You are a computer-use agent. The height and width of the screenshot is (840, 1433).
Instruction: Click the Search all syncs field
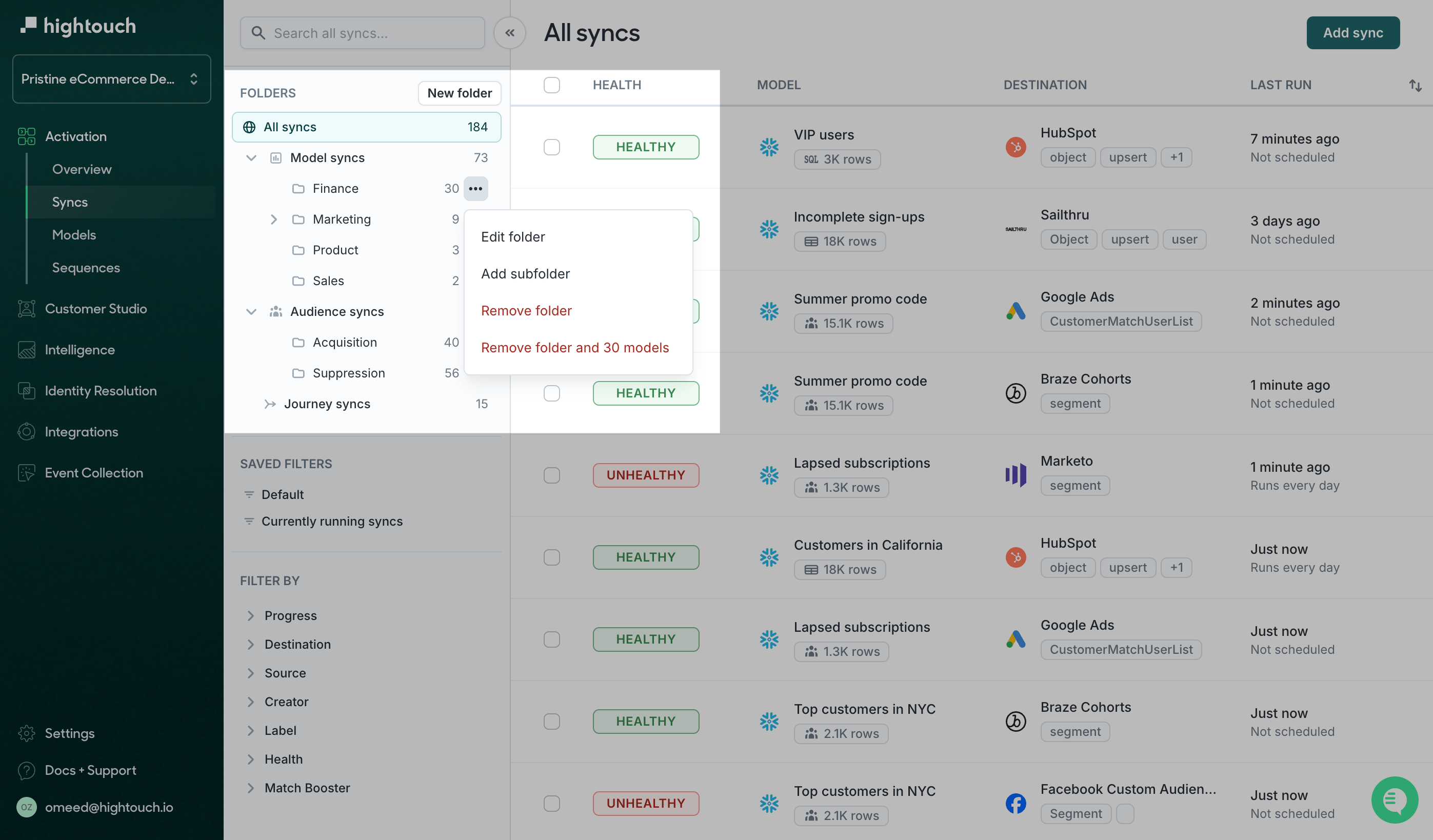(x=362, y=33)
